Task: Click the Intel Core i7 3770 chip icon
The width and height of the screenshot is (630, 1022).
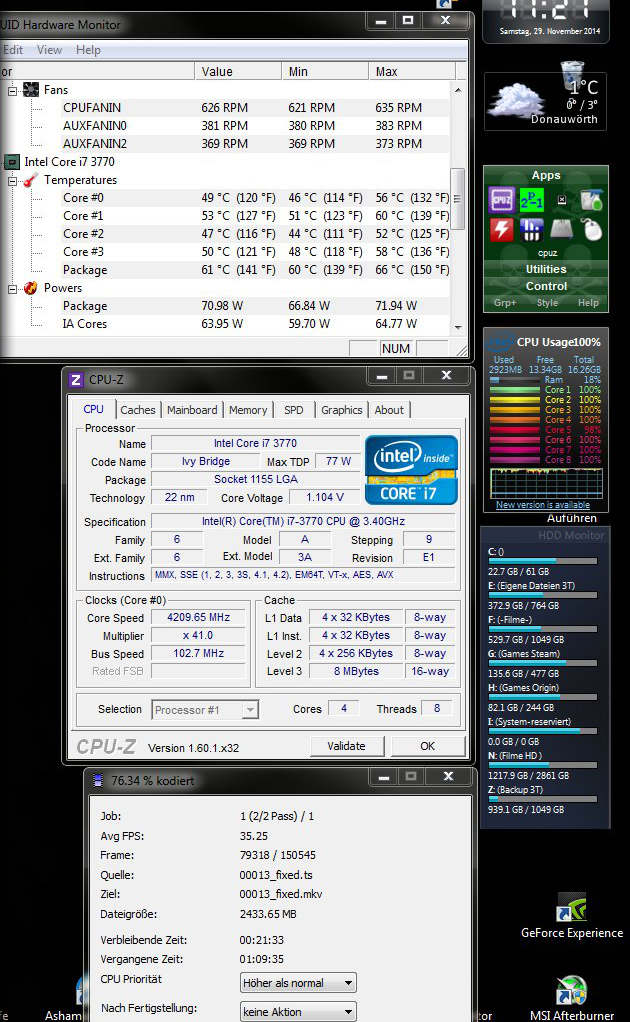Action: pyautogui.click(x=11, y=162)
